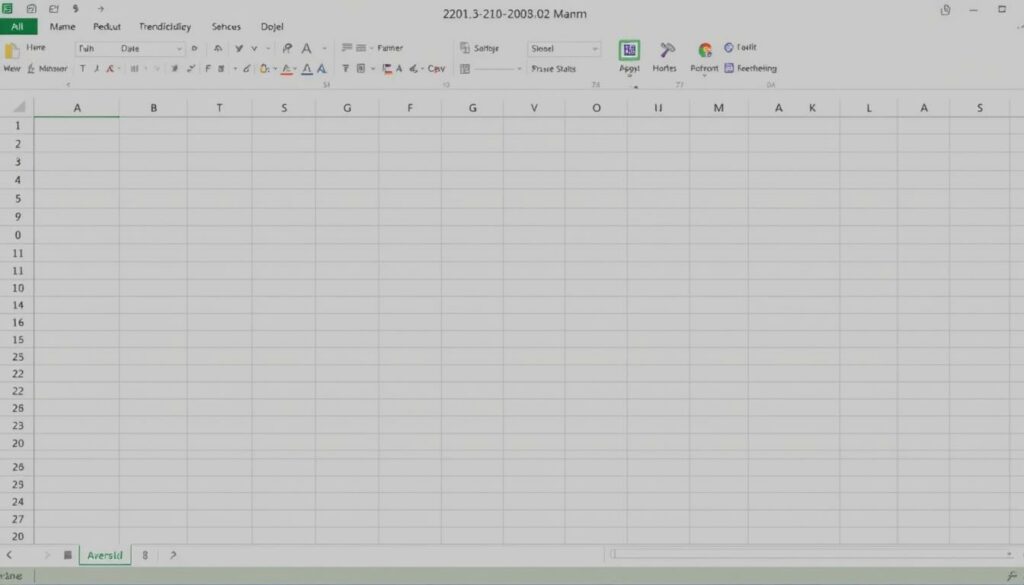
Task: Click the Famer button
Action: (x=390, y=48)
